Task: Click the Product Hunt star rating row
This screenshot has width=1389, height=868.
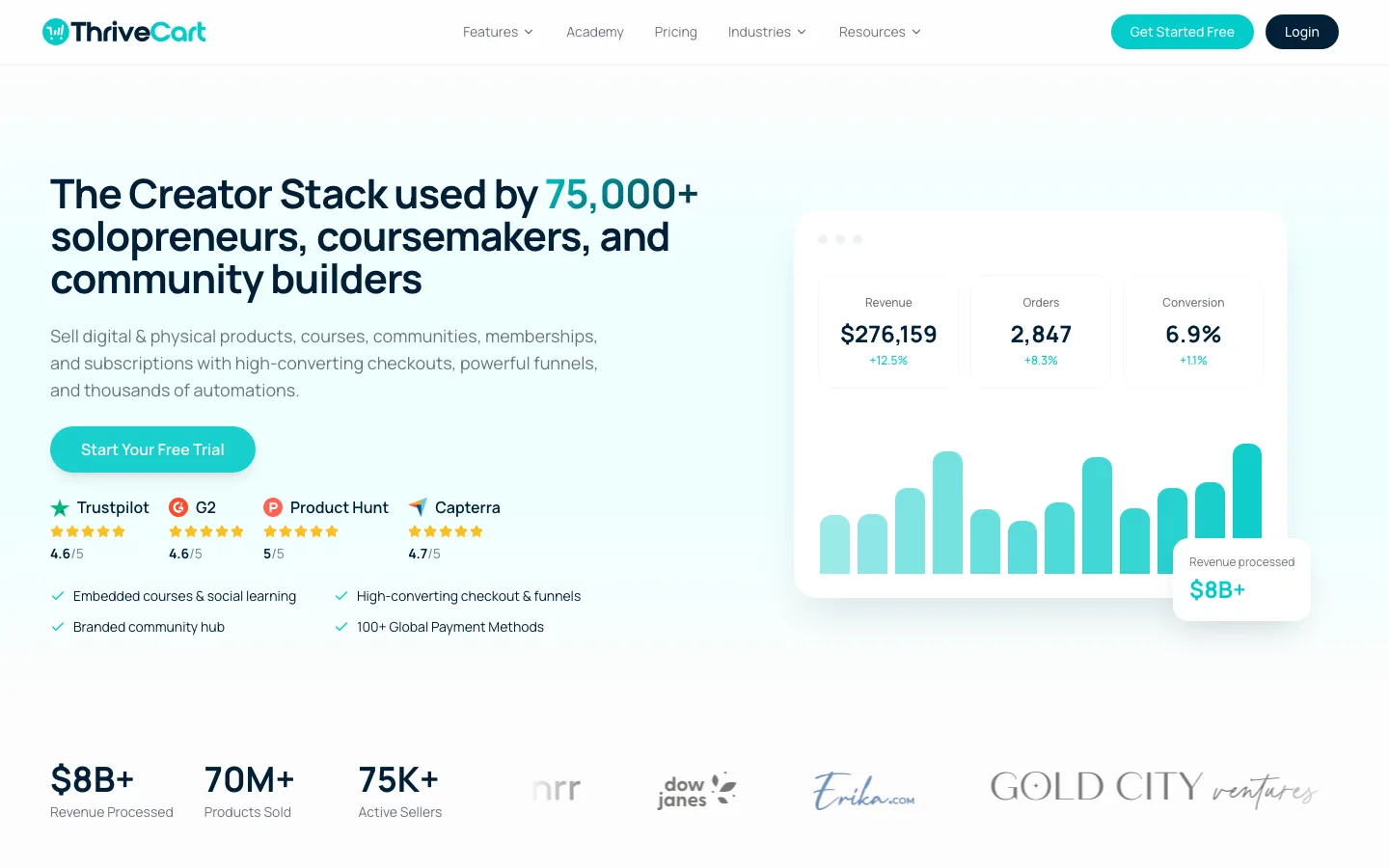Action: pos(301,531)
